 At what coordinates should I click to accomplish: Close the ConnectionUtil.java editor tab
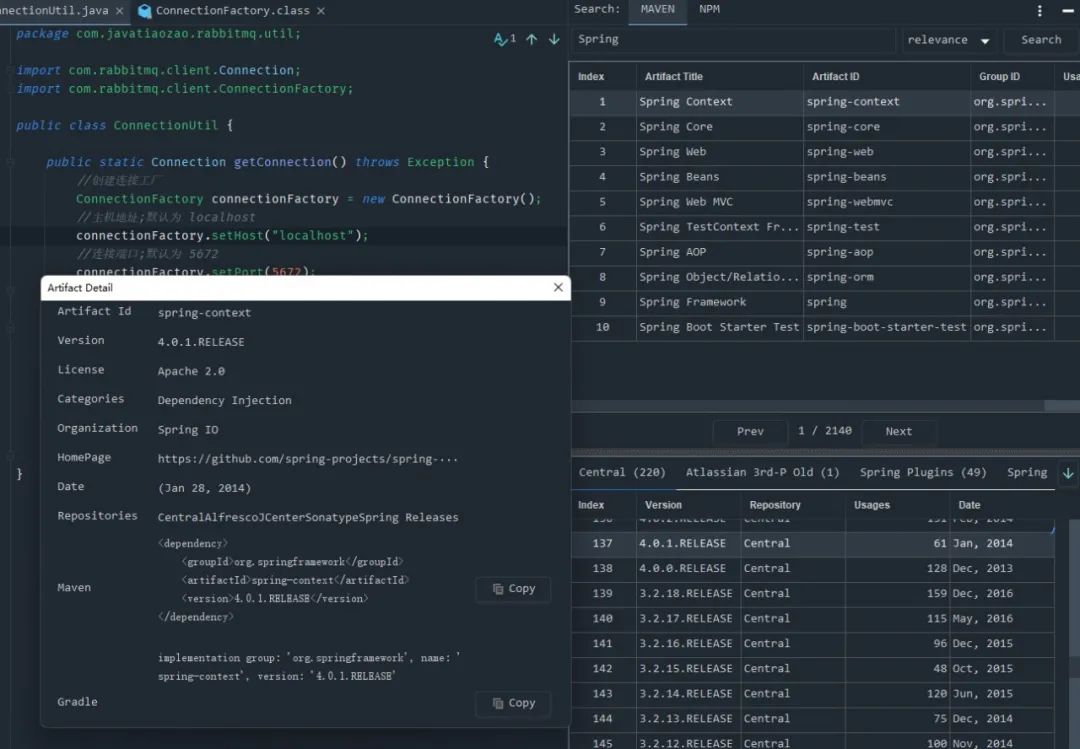pos(119,11)
